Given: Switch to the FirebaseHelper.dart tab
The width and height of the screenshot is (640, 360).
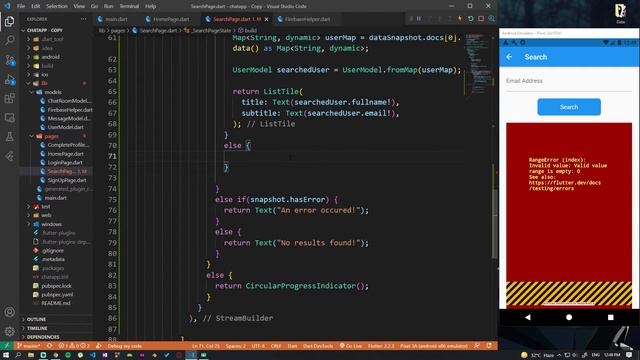Looking at the screenshot, I should [x=307, y=19].
